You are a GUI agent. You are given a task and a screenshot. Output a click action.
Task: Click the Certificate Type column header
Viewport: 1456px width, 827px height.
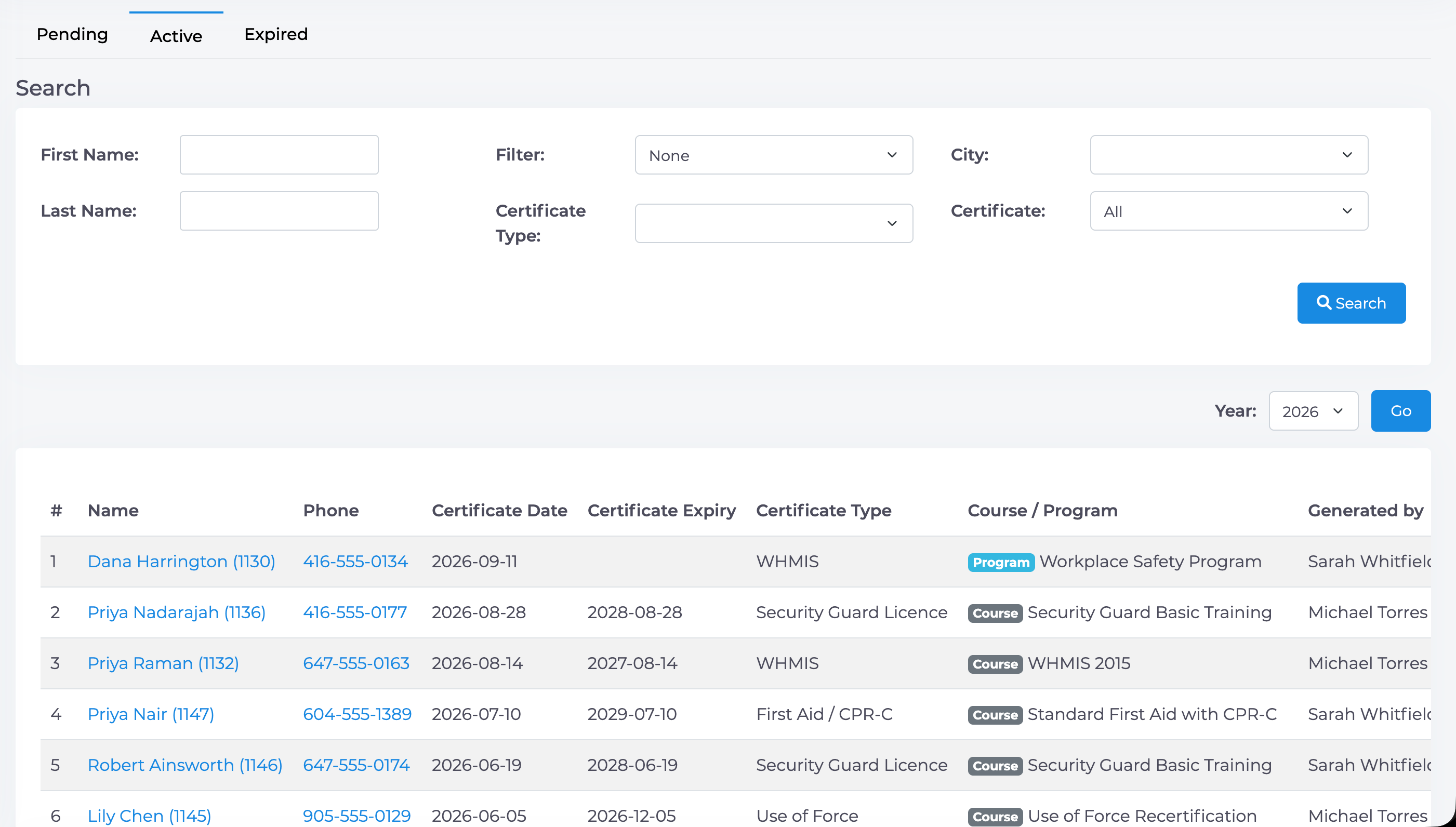coord(824,511)
